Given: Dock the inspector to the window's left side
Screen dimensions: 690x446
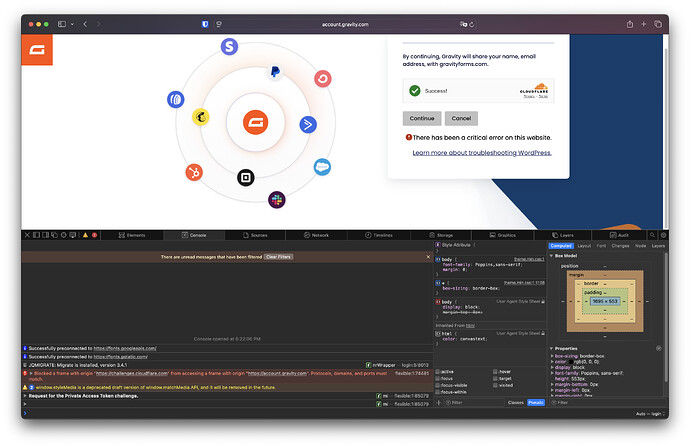Looking at the screenshot, I should (x=37, y=235).
